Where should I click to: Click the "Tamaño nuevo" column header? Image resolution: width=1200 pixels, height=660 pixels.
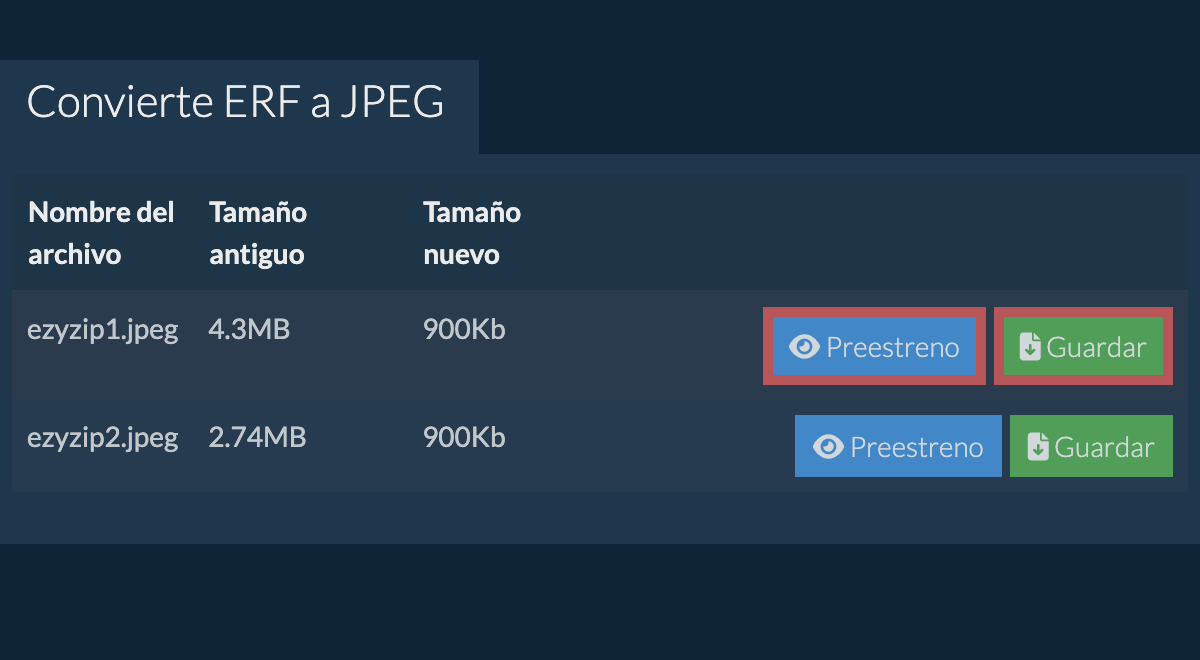[x=471, y=233]
